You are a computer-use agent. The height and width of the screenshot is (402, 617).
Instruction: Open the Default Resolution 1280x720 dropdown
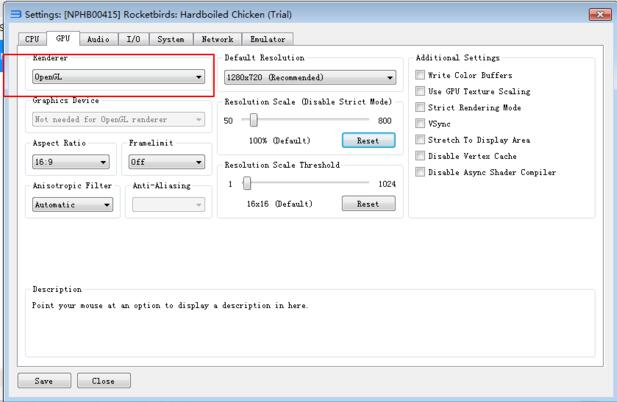click(x=310, y=77)
